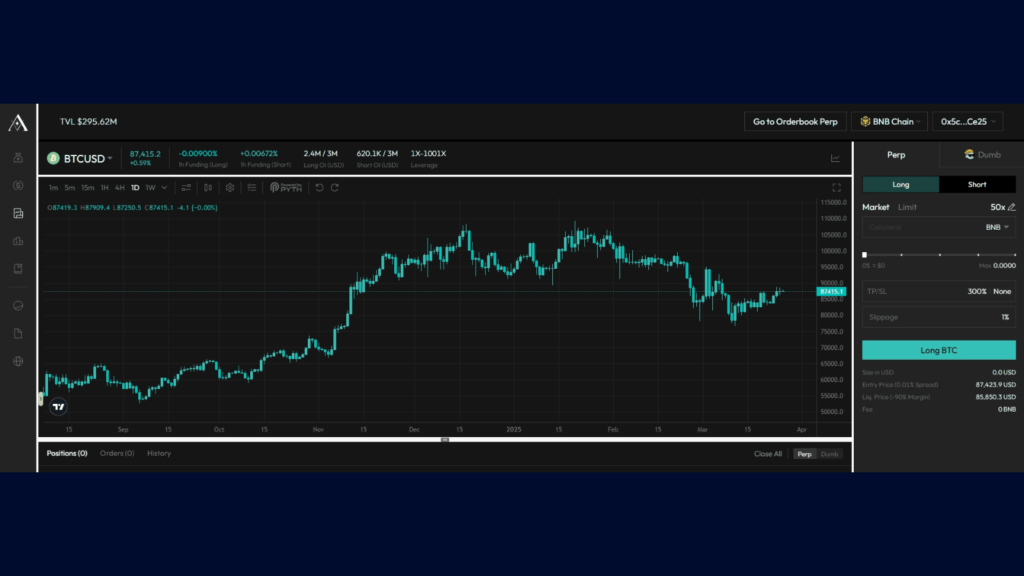Click Close All positions
The width and height of the screenshot is (1024, 576).
pyautogui.click(x=767, y=454)
